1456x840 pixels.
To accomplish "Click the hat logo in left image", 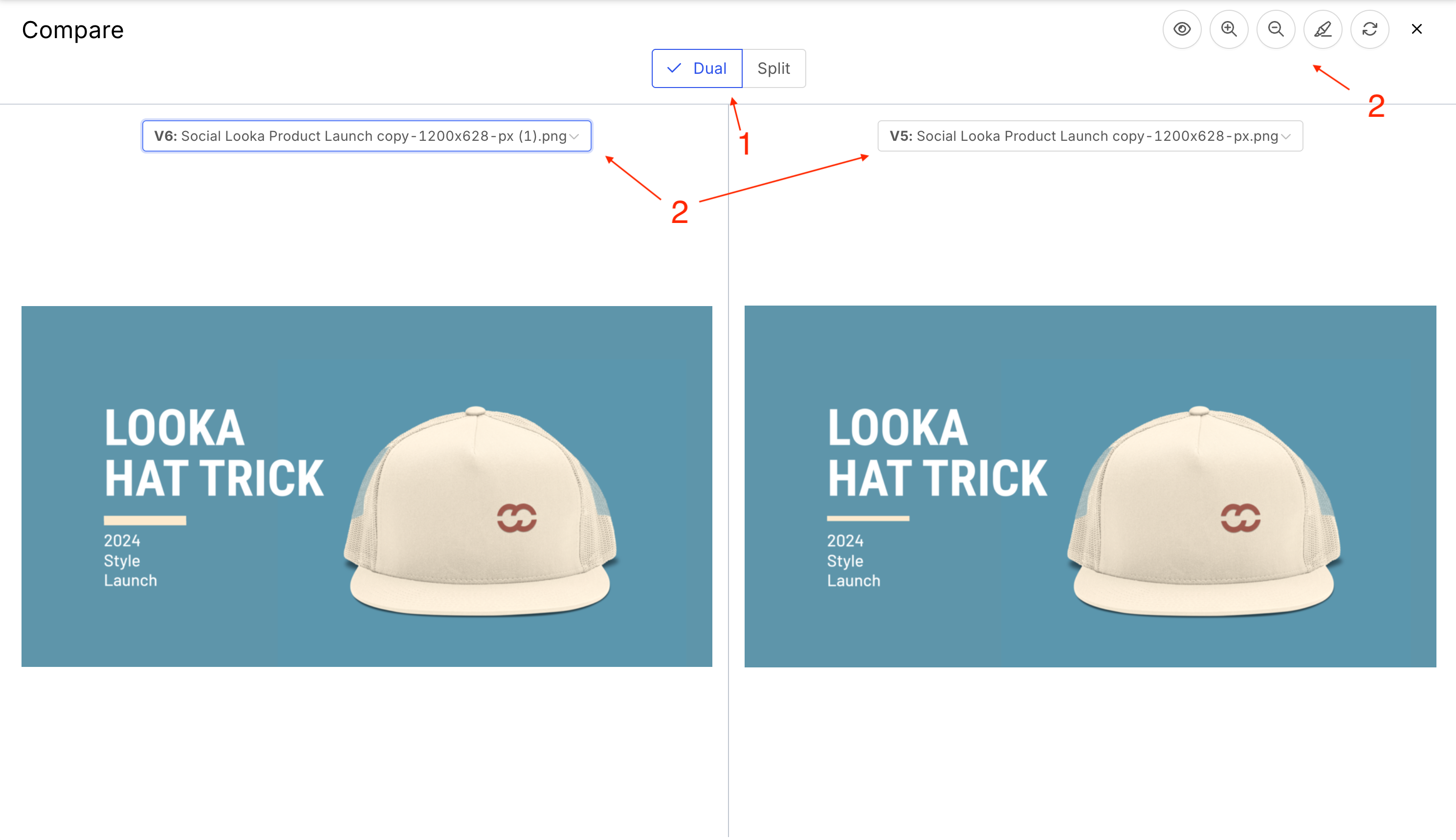I will click(517, 517).
